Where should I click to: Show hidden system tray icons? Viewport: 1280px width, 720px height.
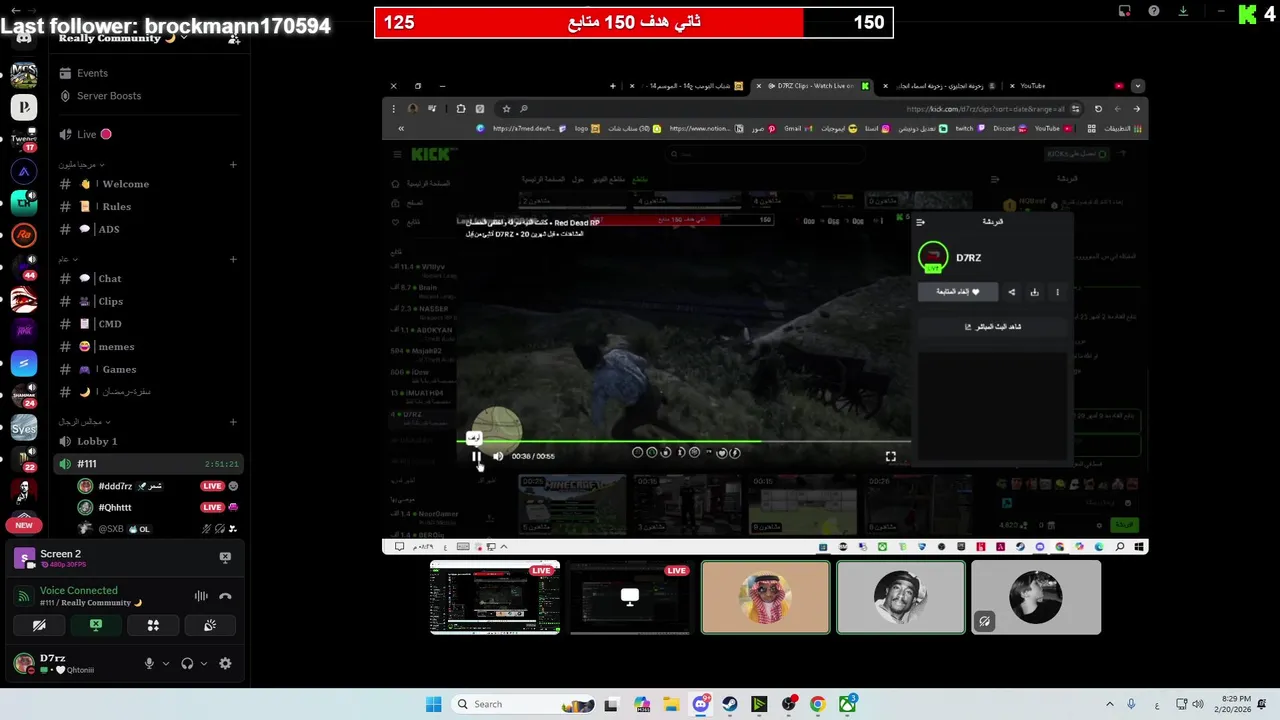tap(1109, 704)
